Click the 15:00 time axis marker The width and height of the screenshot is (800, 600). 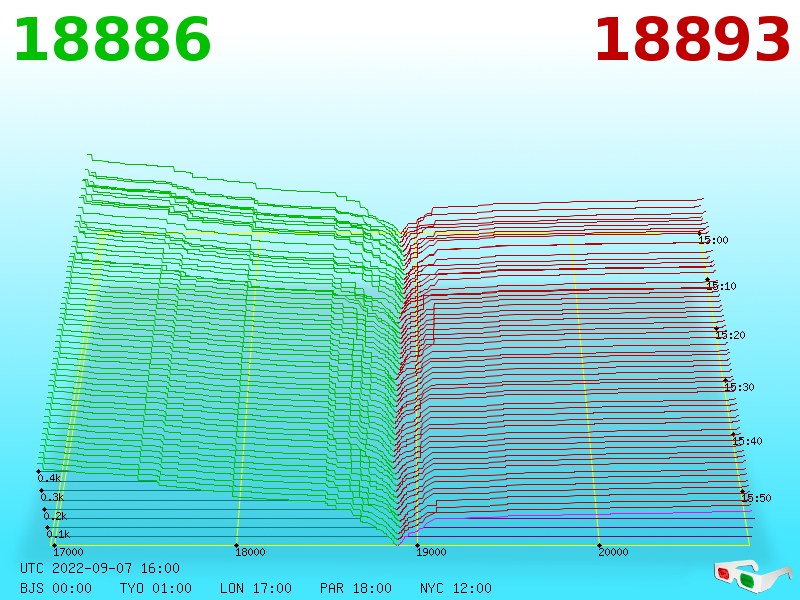click(x=713, y=240)
